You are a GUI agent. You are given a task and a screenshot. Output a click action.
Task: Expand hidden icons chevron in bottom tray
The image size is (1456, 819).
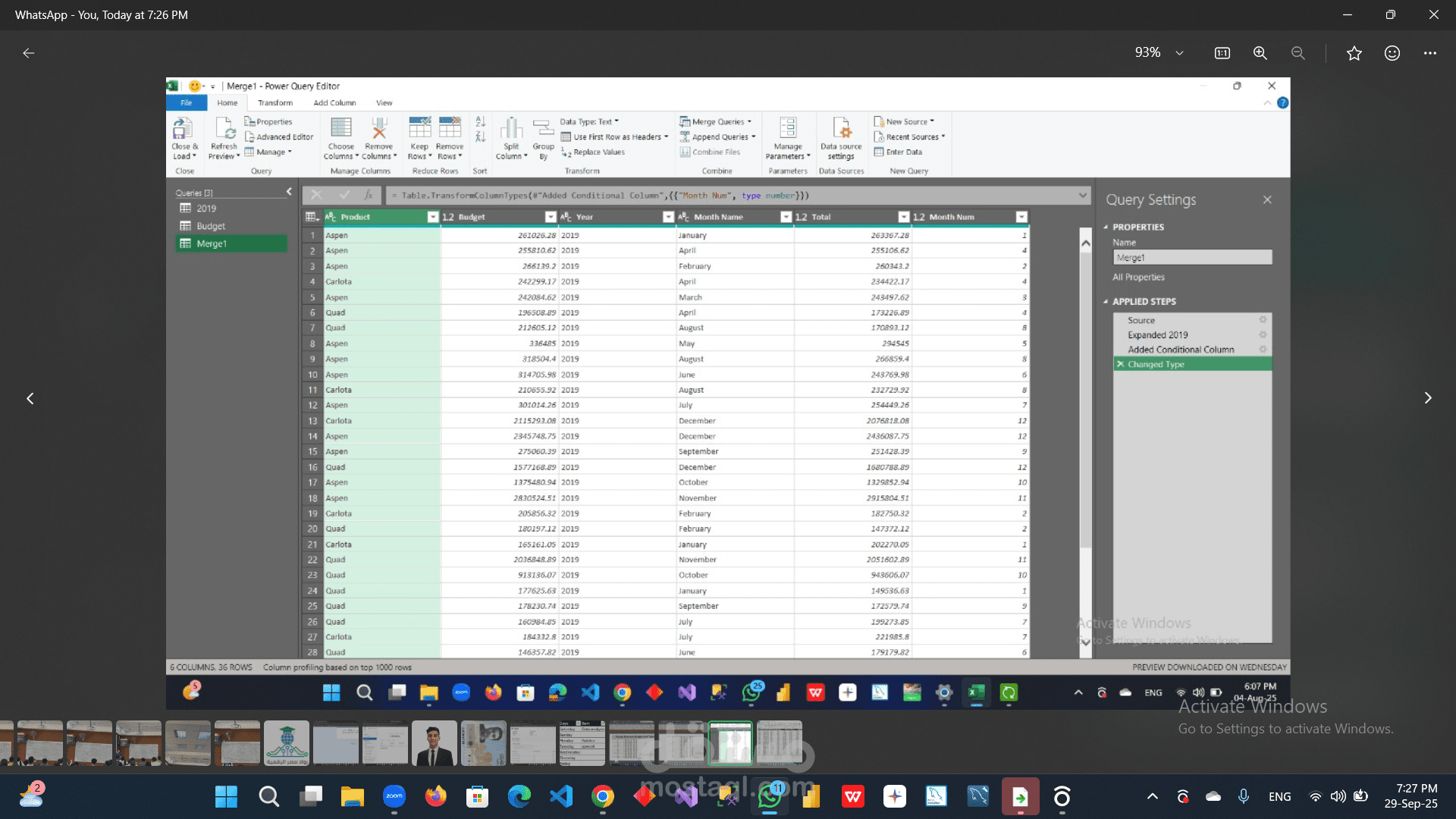pyautogui.click(x=1152, y=796)
